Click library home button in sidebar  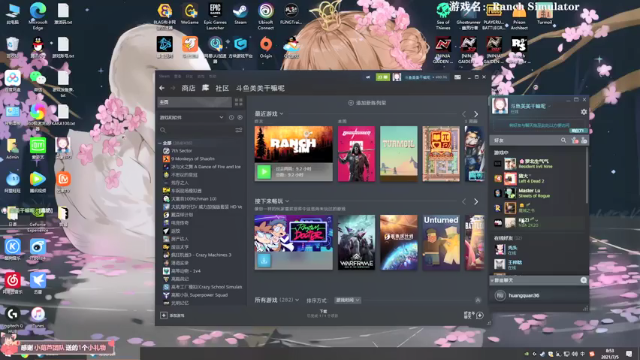(x=194, y=102)
